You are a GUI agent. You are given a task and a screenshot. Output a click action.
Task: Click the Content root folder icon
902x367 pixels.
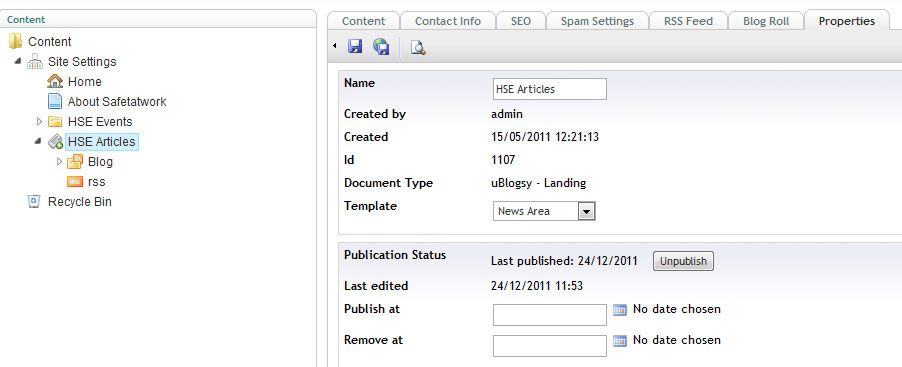point(16,41)
